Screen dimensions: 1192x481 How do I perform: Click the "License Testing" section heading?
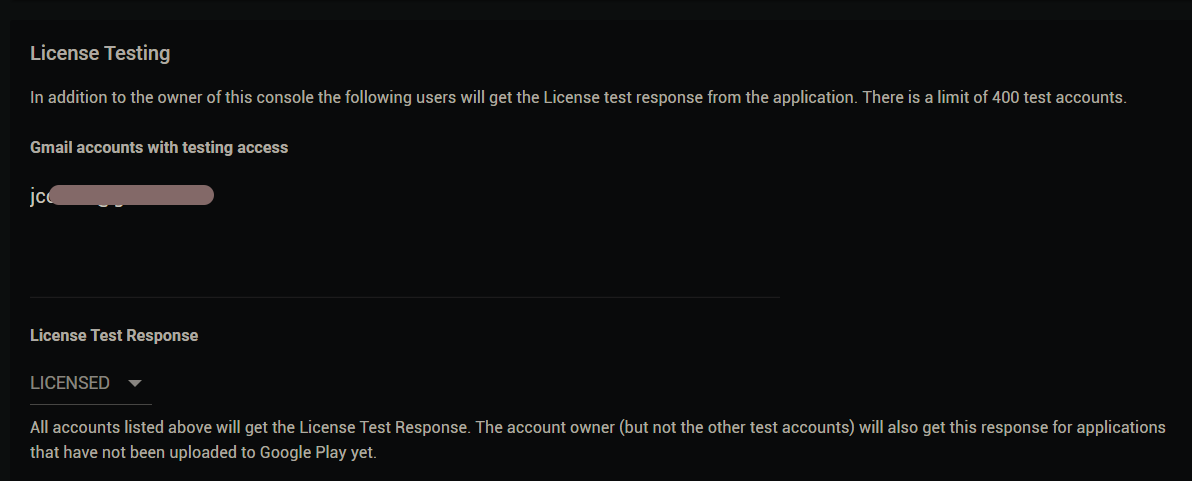tap(100, 53)
